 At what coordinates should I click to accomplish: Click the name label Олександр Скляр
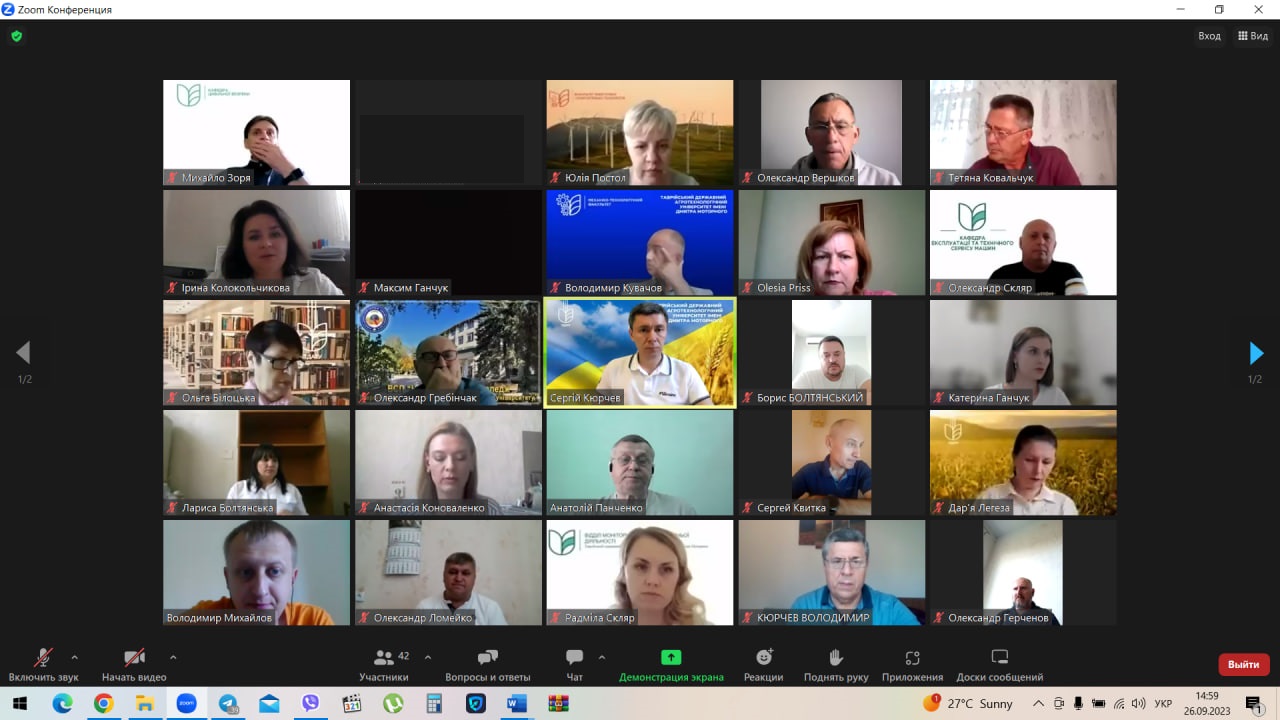pyautogui.click(x=990, y=288)
